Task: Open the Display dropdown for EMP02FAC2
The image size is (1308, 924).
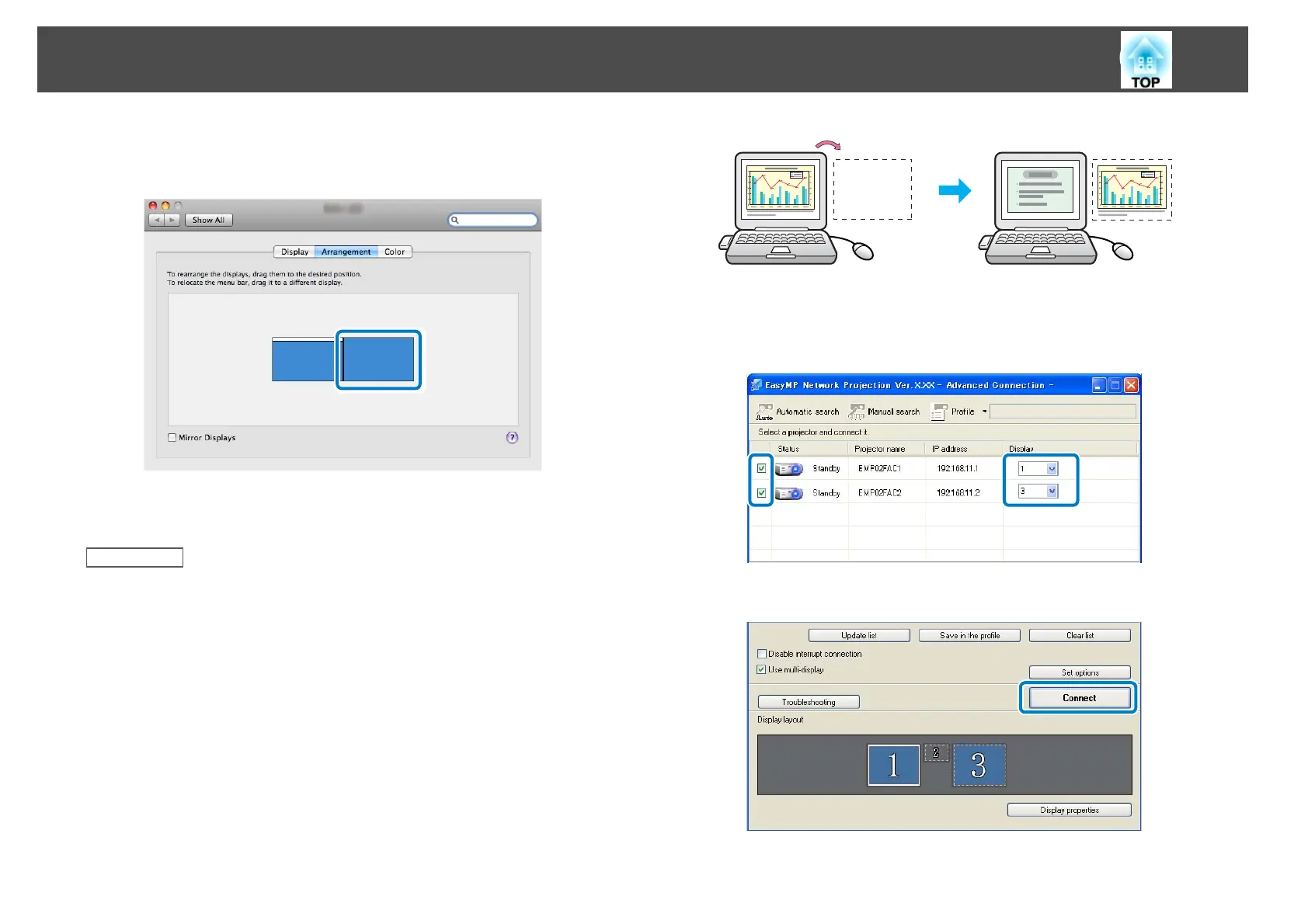Action: coord(1052,492)
